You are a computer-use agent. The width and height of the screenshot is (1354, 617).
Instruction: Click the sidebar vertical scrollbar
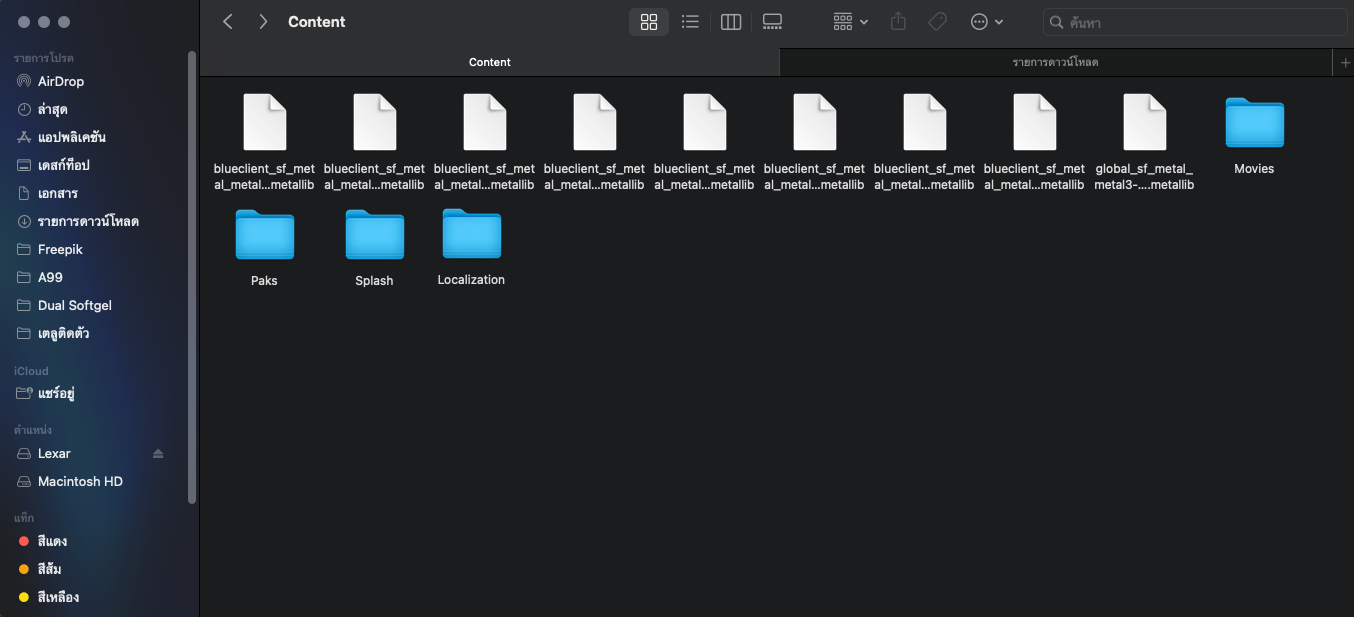[192, 277]
